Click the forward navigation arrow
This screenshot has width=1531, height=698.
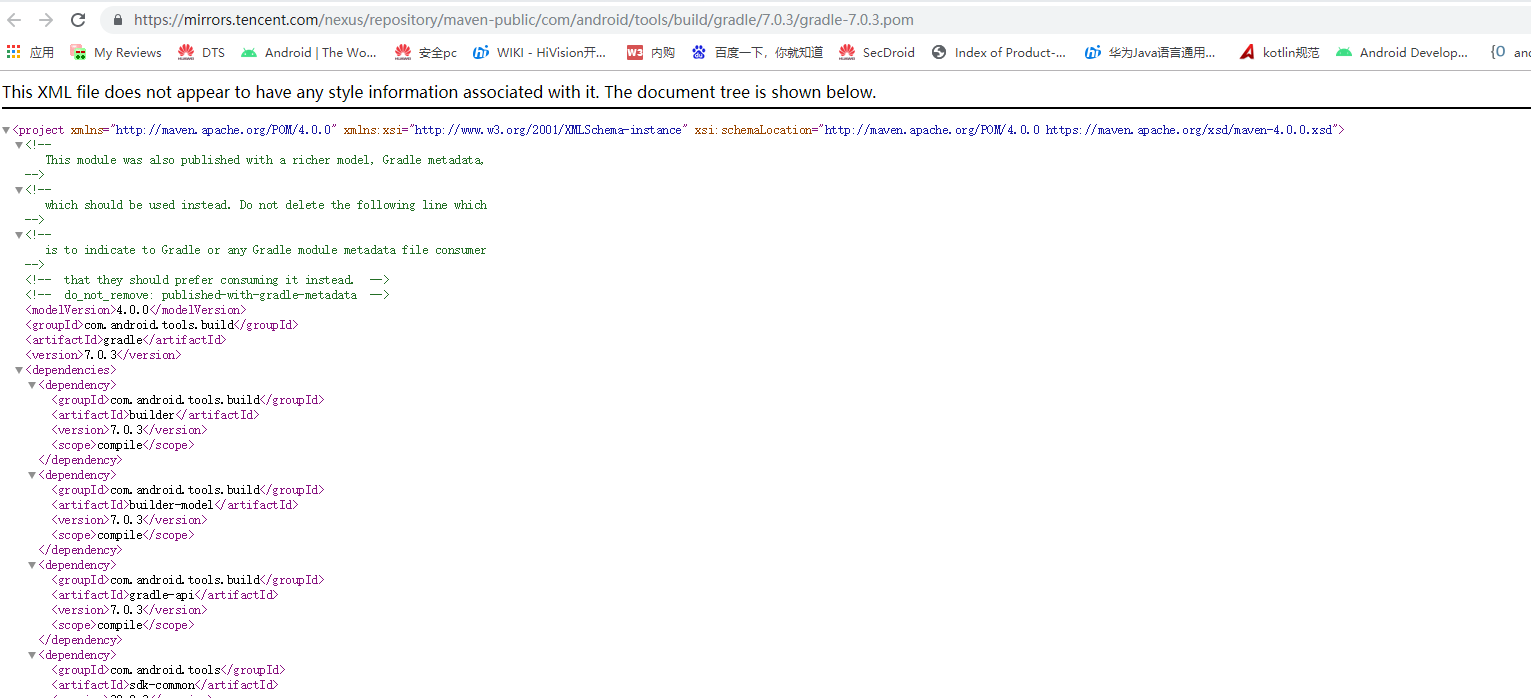[45, 19]
